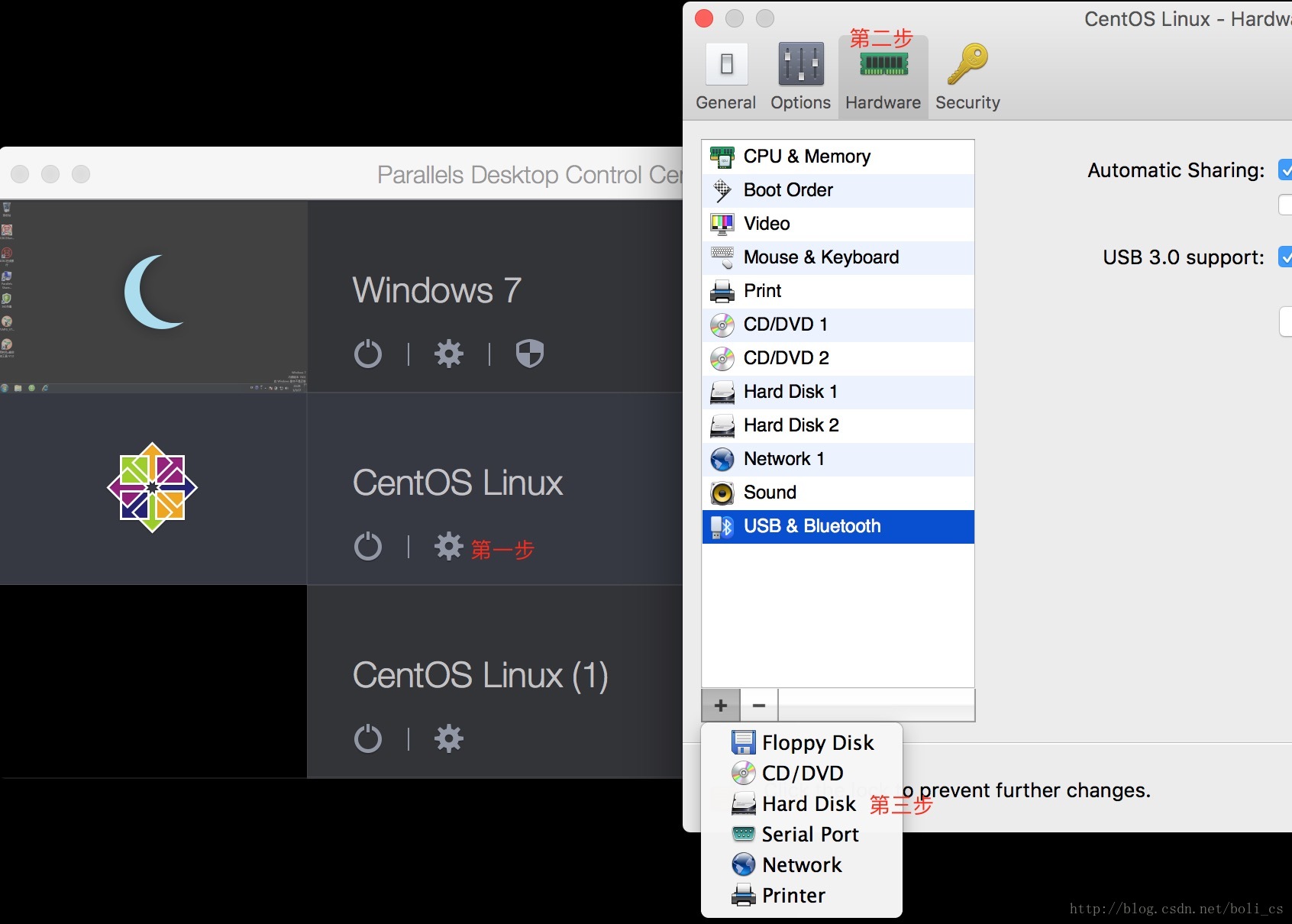This screenshot has width=1292, height=924.
Task: Open CentOS Linux configuration gear
Action: (x=449, y=546)
